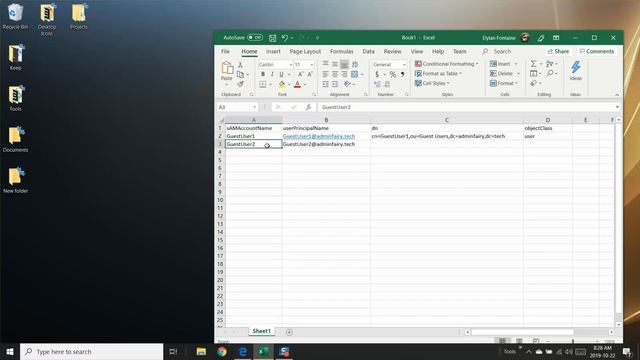This screenshot has height=360, width=640.
Task: Apply Accounting dollar format
Action: coord(377,74)
